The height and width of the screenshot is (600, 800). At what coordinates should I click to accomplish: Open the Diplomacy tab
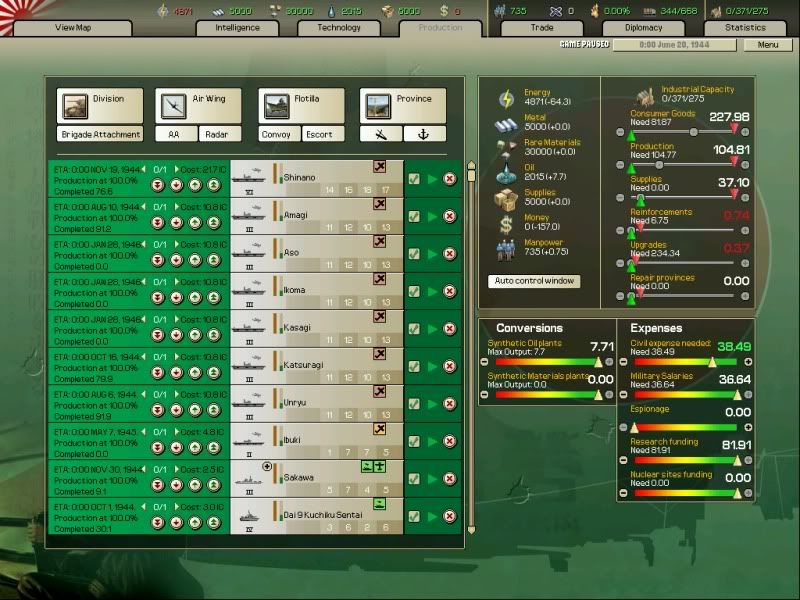click(x=643, y=28)
